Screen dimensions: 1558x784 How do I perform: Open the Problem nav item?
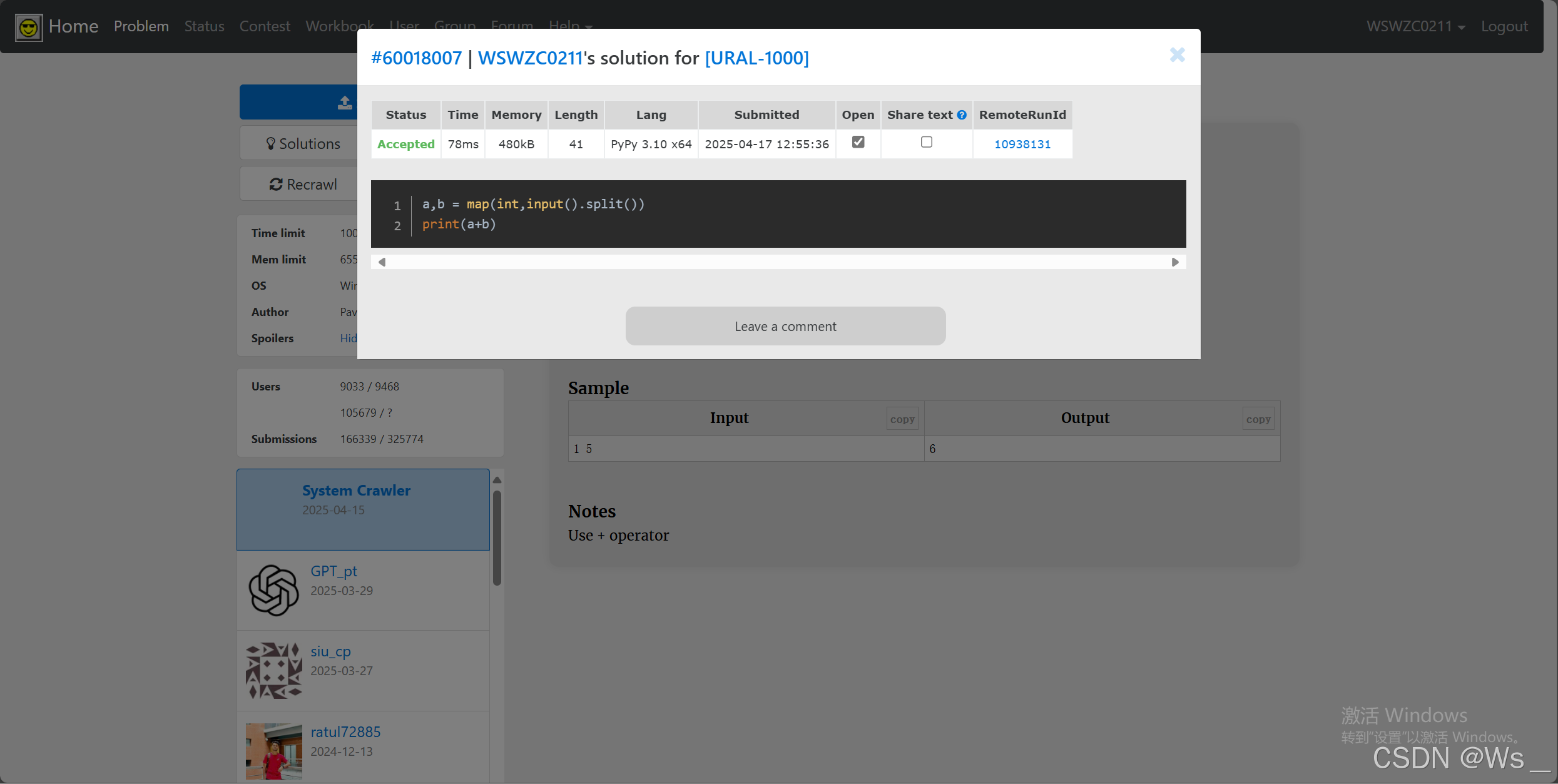[x=141, y=26]
